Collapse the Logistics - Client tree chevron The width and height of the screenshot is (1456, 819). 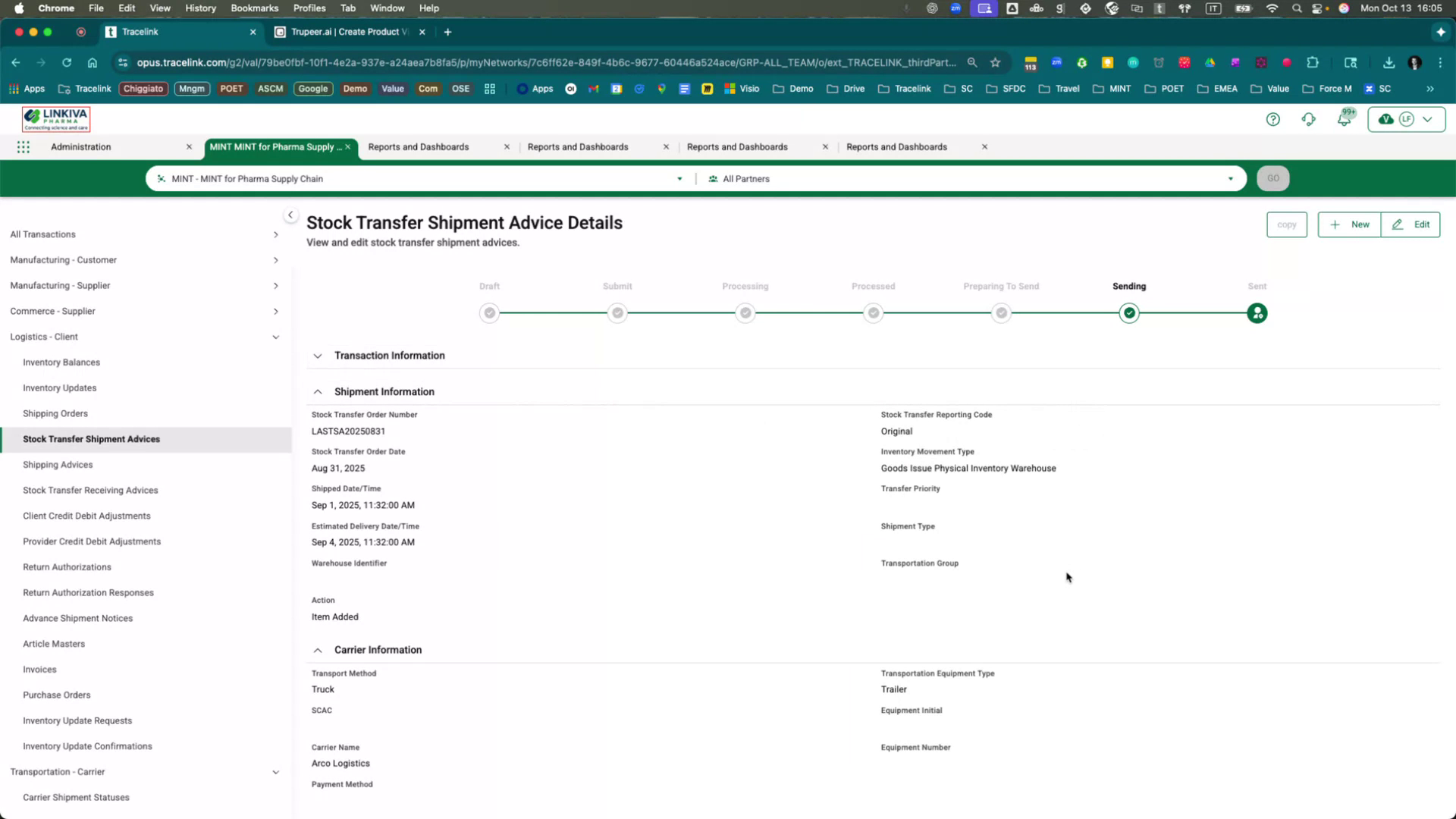tap(276, 337)
